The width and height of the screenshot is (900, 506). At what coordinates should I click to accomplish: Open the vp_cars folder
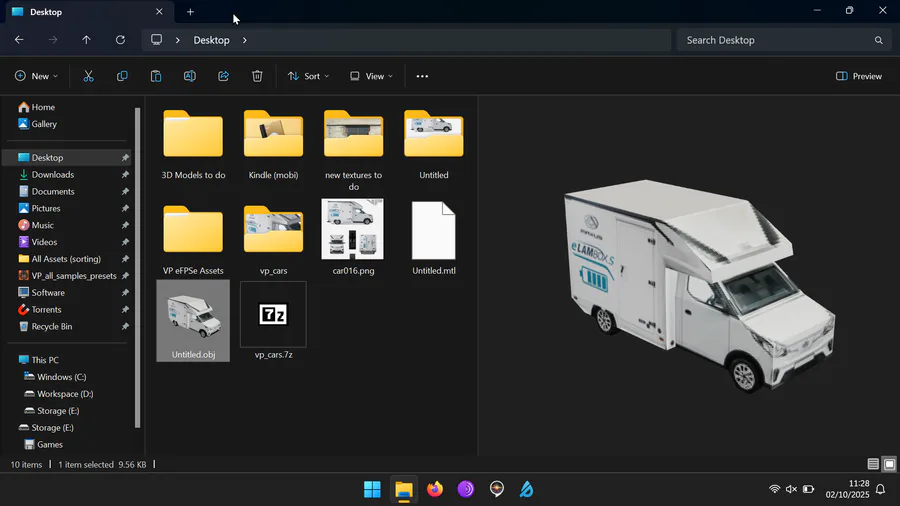[273, 240]
